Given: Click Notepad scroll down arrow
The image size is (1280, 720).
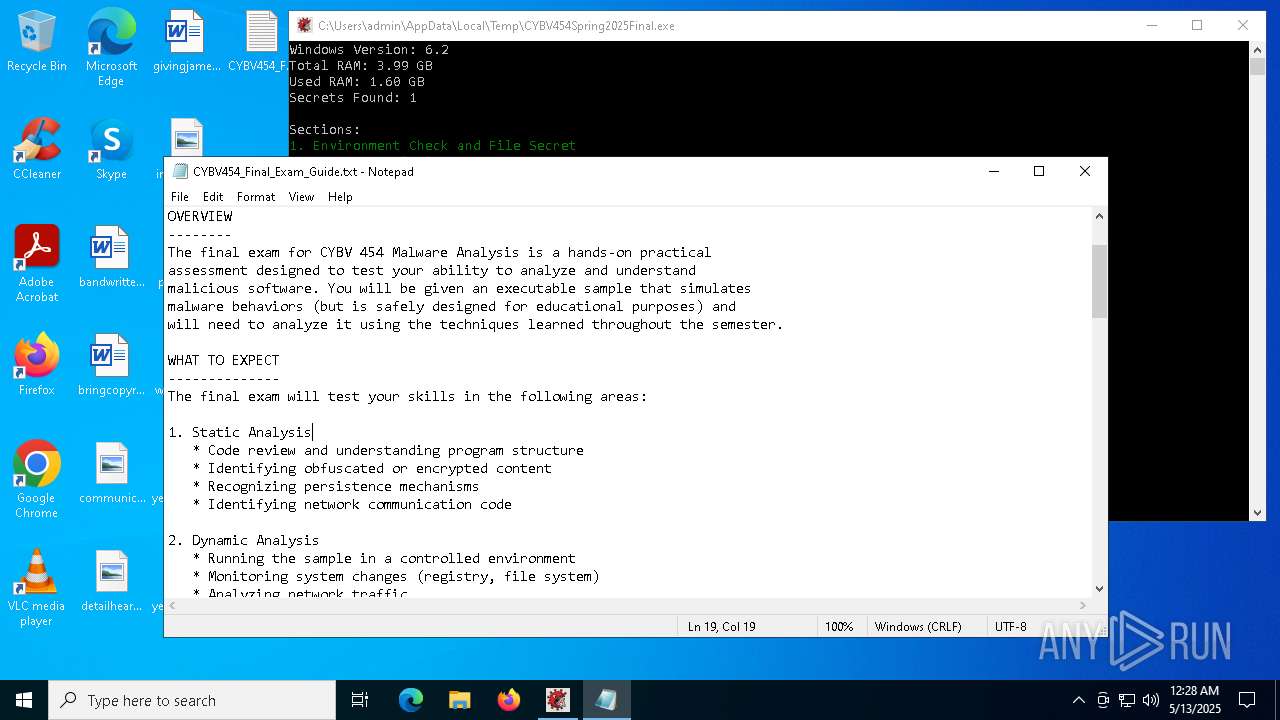Looking at the screenshot, I should pos(1099,589).
